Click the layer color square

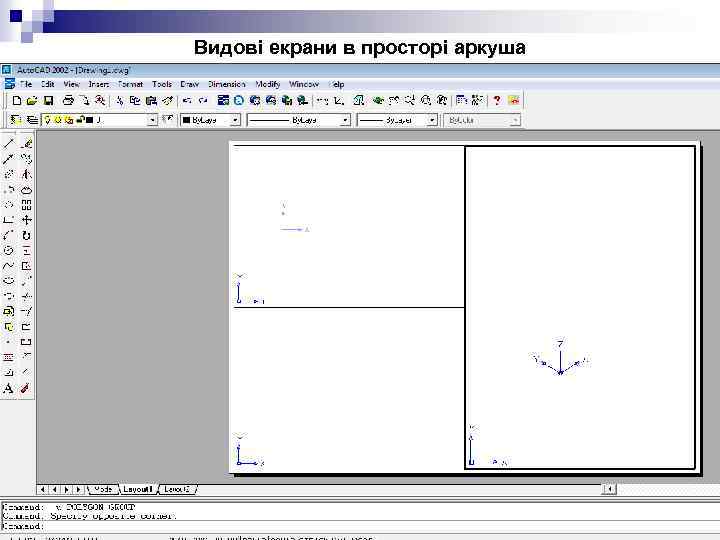90,120
